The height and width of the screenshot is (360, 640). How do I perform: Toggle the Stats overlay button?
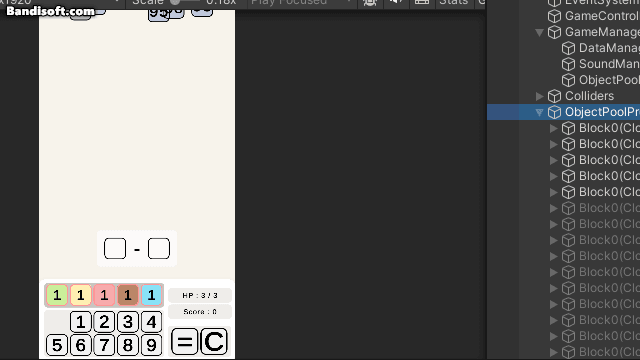(x=453, y=2)
